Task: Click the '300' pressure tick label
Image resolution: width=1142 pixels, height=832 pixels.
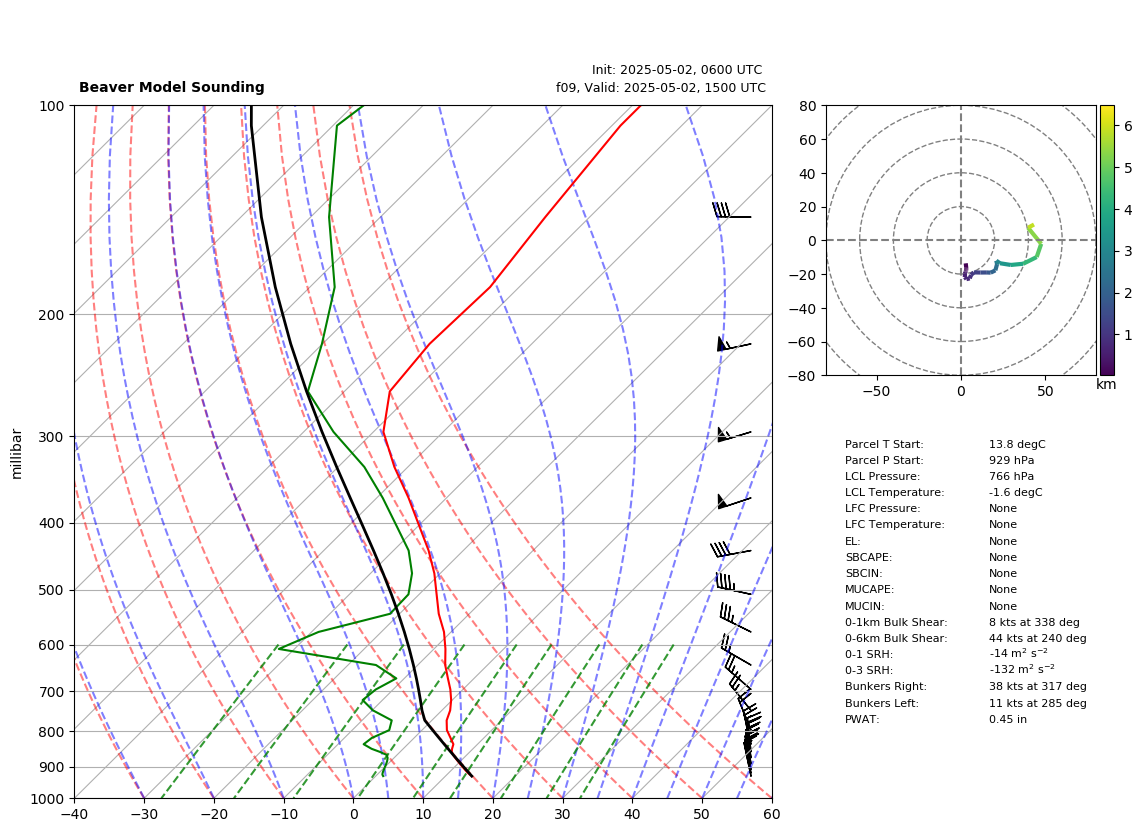Action: tap(53, 437)
